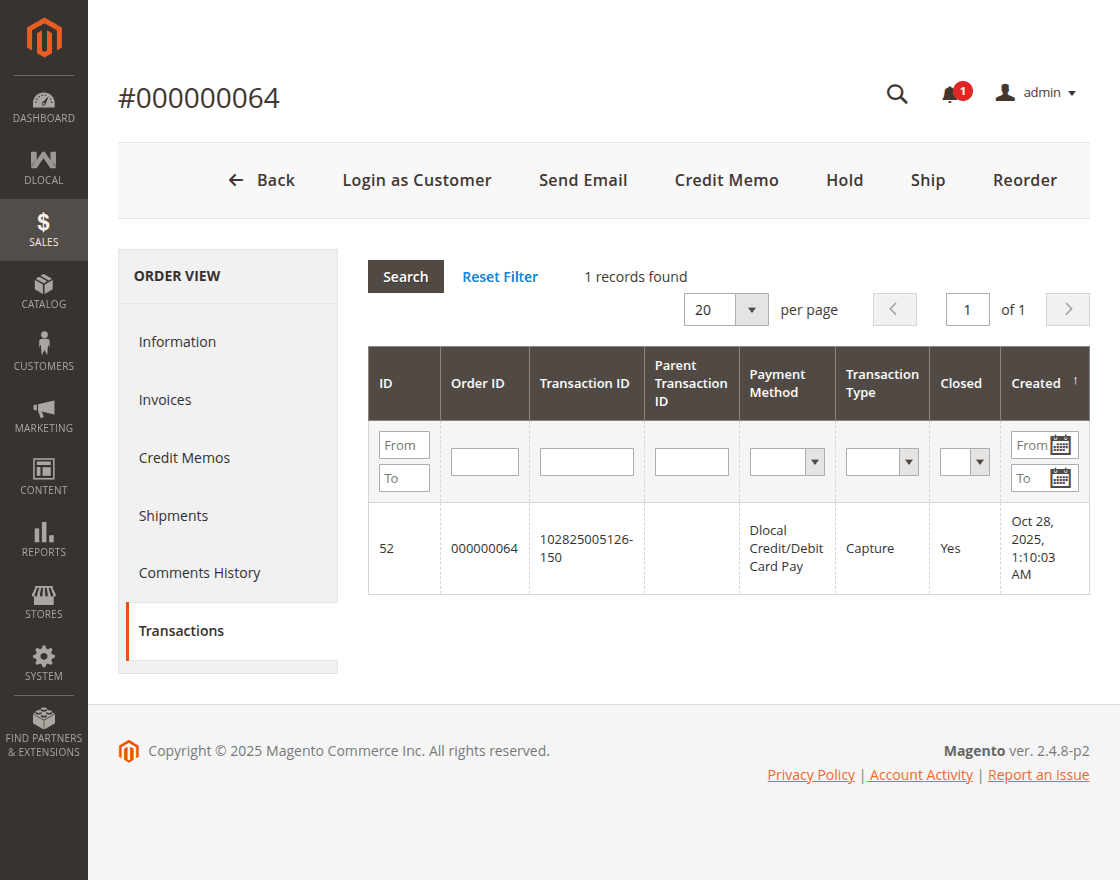Click the Reset Filter link
This screenshot has height=880, width=1120.
tap(500, 276)
